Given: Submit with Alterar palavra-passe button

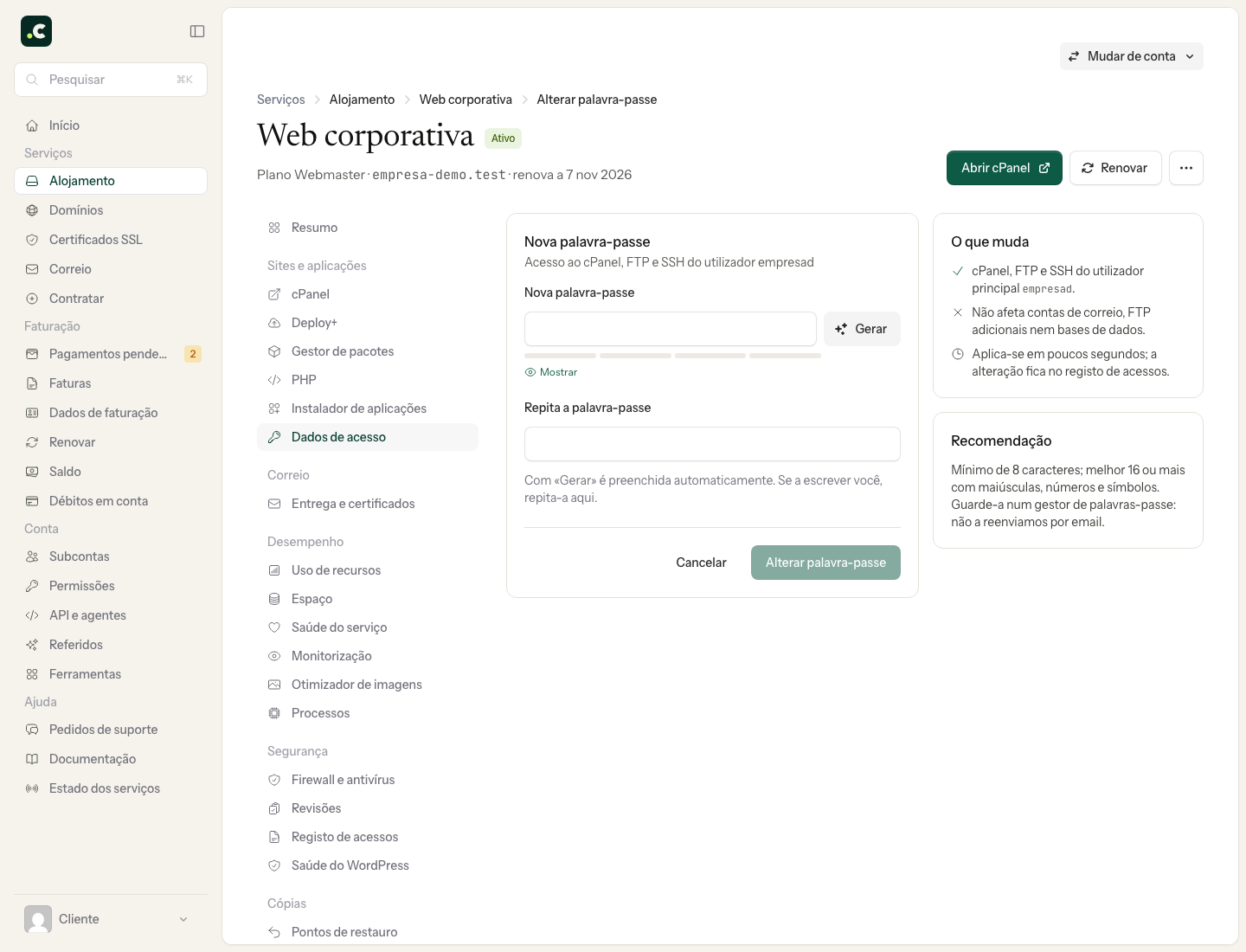Looking at the screenshot, I should tap(825, 563).
